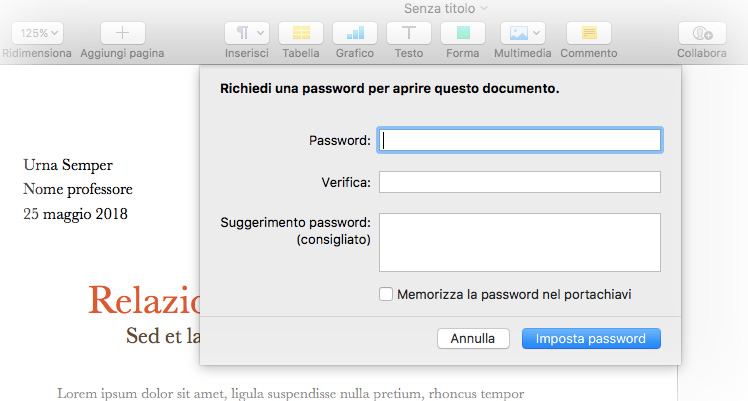Click the 25 maggio 2018 date text
748x401 pixels.
click(x=75, y=213)
